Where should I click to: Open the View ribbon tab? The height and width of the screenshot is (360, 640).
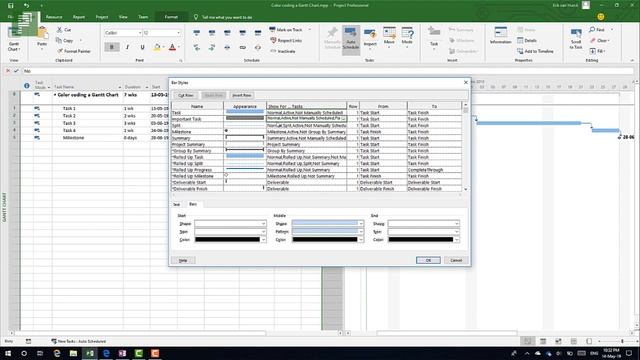[x=123, y=17]
